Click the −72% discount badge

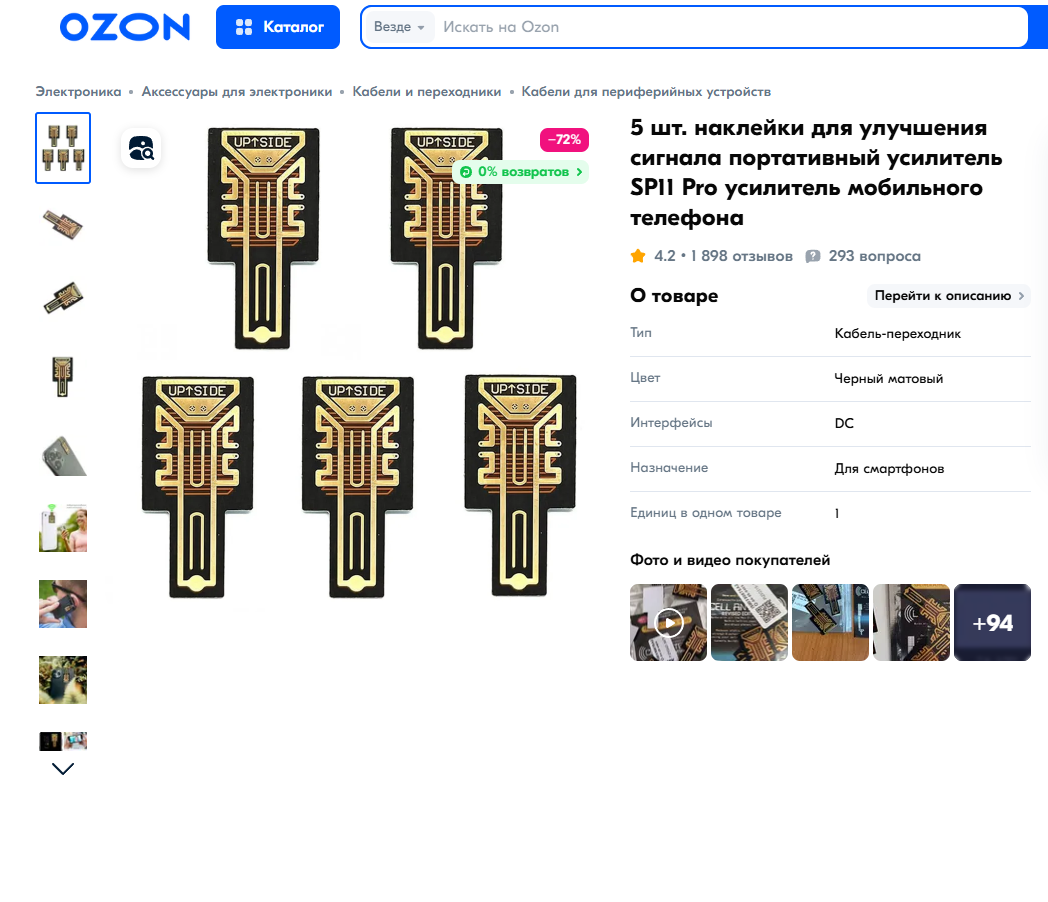(x=564, y=140)
